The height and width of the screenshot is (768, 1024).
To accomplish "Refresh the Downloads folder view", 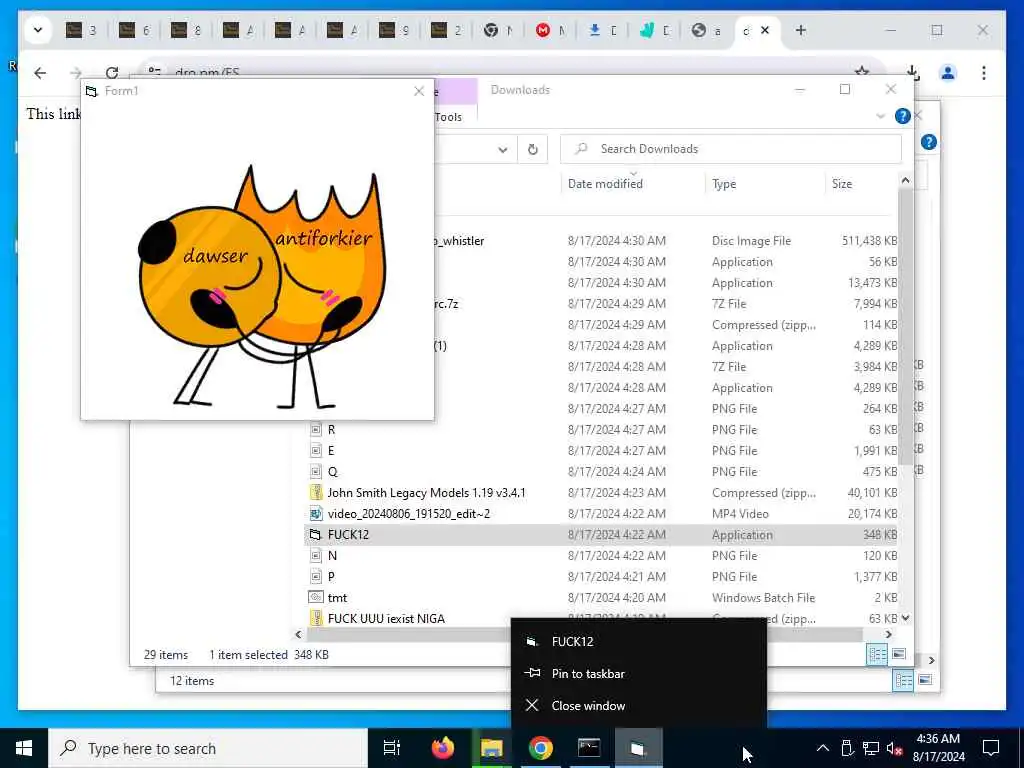I will tap(533, 150).
